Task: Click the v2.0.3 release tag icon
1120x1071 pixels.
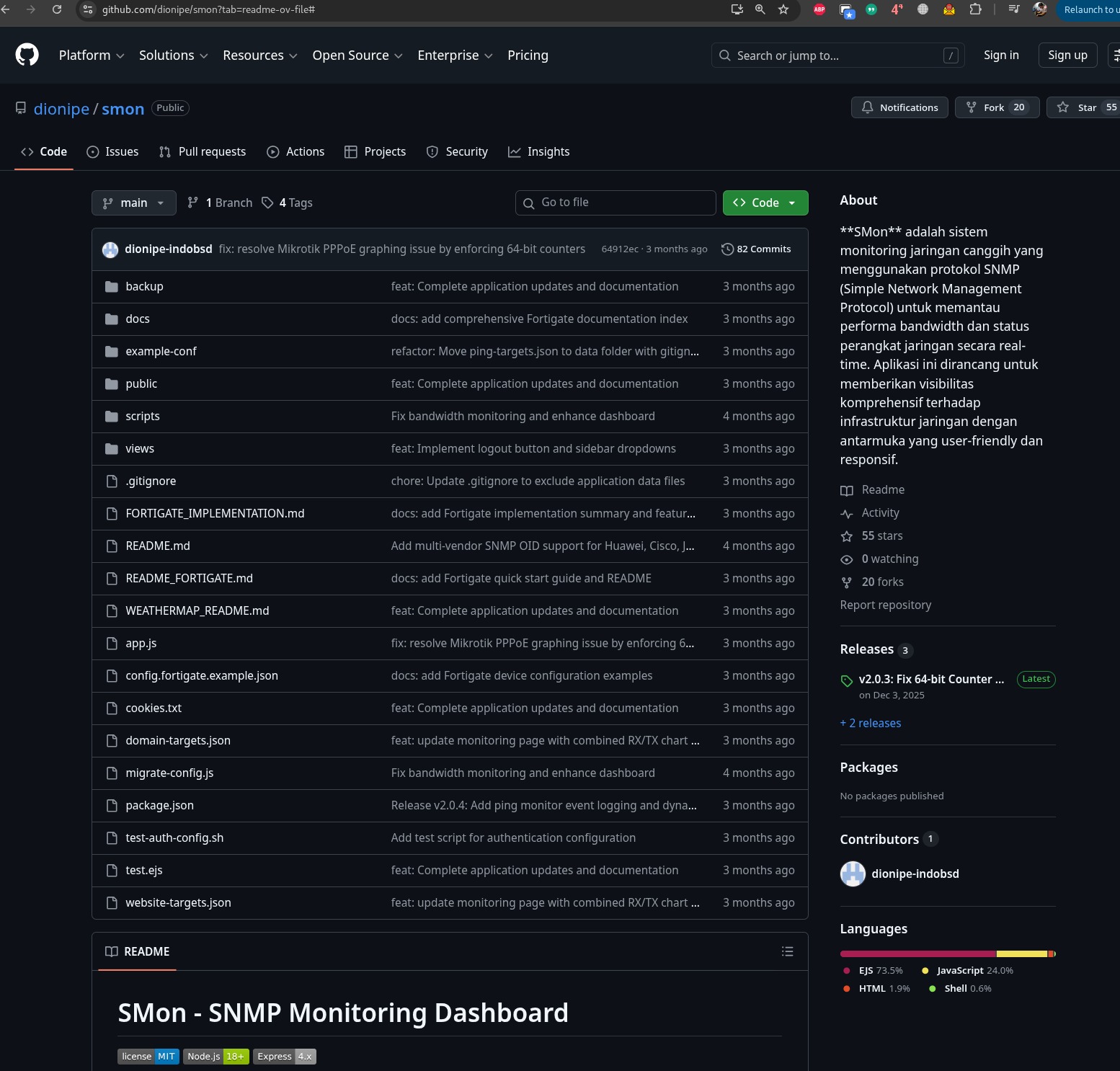Action: pos(847,680)
